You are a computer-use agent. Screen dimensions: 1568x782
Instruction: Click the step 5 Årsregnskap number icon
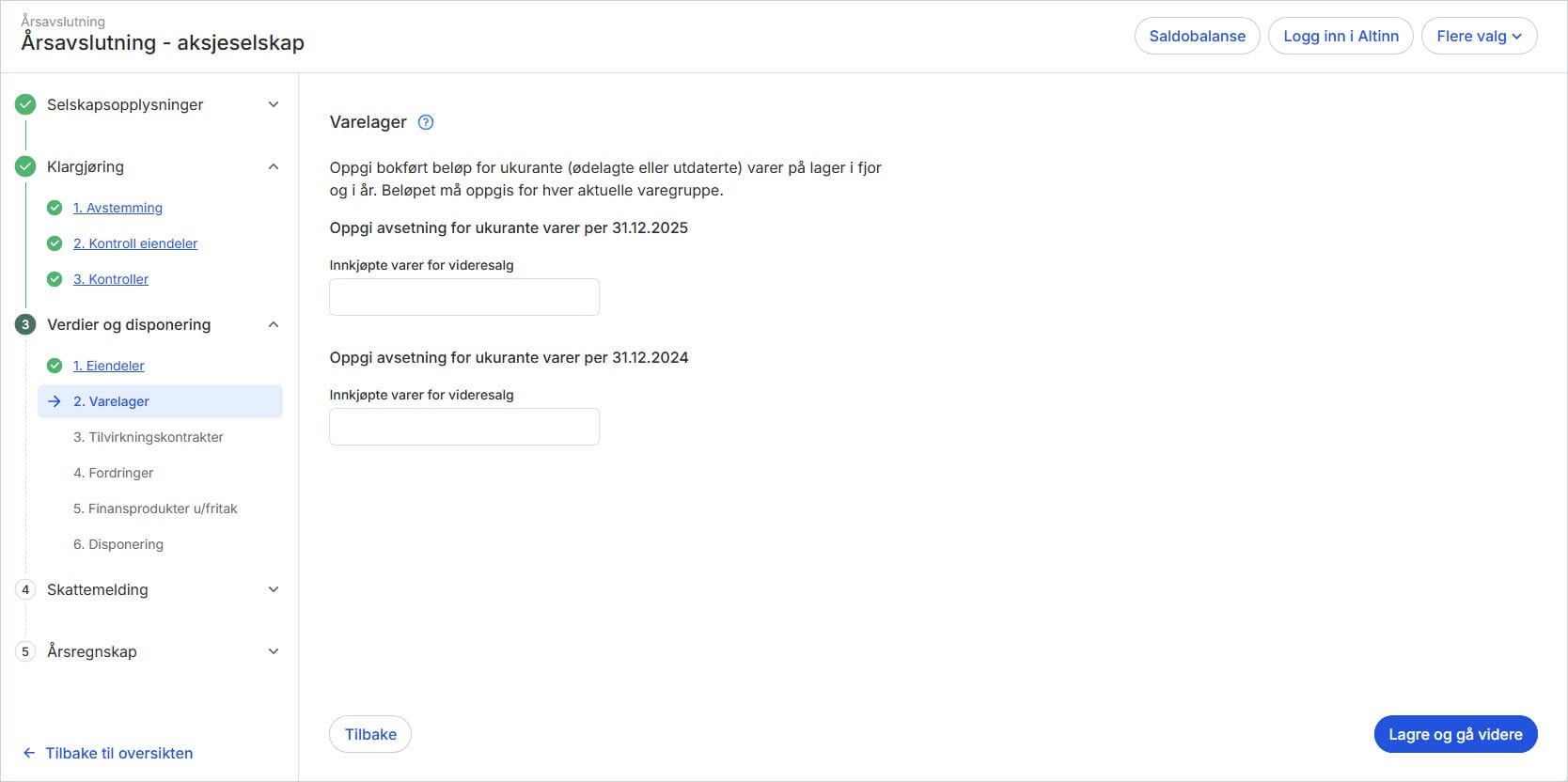click(25, 651)
